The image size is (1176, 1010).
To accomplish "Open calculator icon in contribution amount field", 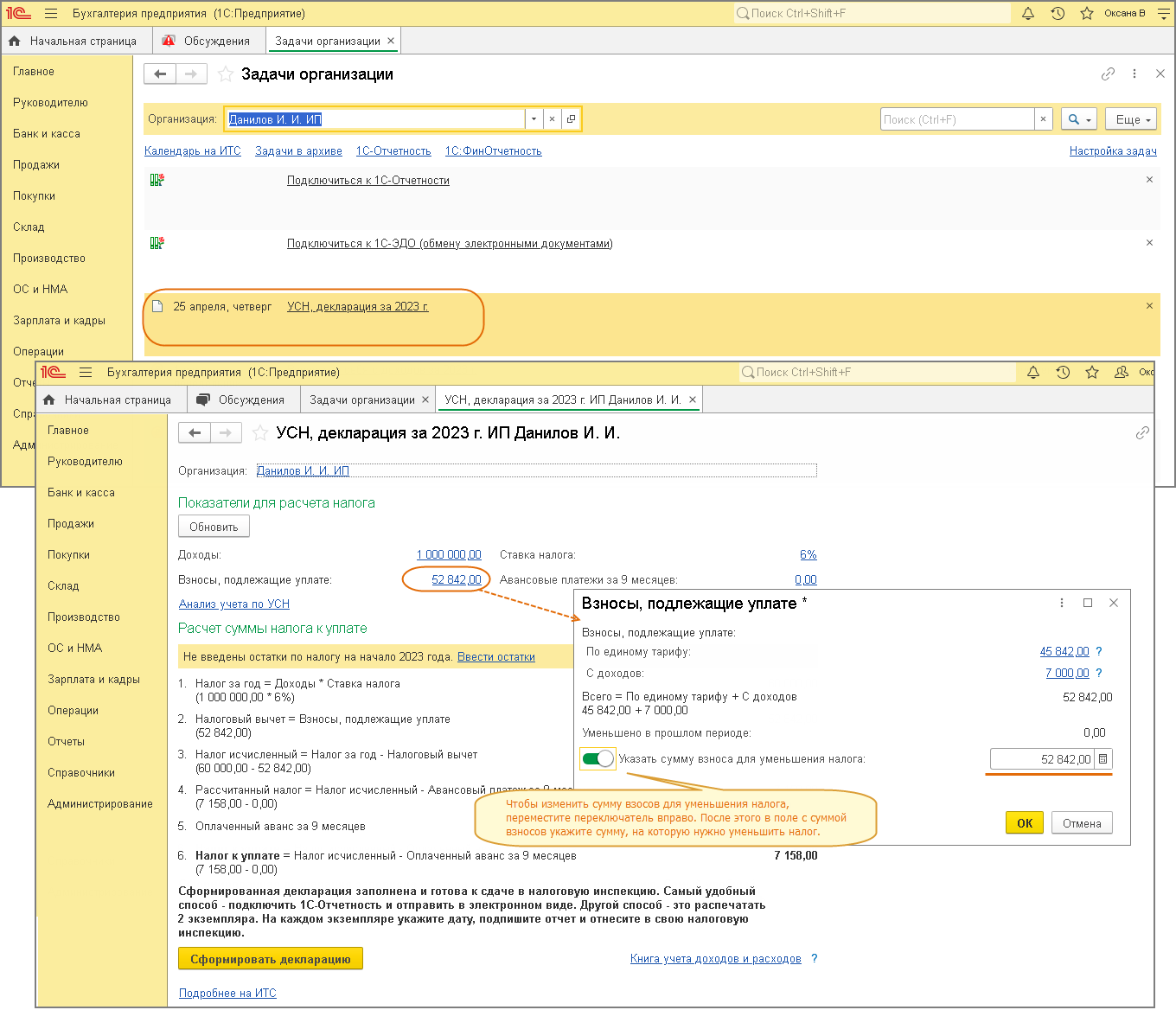I will [x=1102, y=759].
